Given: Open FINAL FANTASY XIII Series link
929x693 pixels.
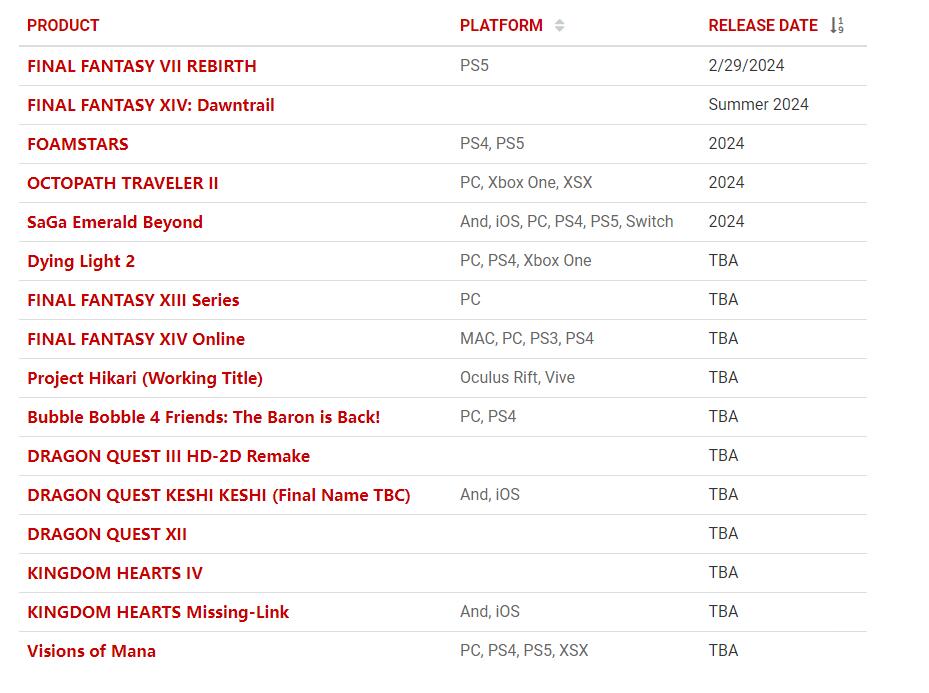Looking at the screenshot, I should click(x=133, y=300).
